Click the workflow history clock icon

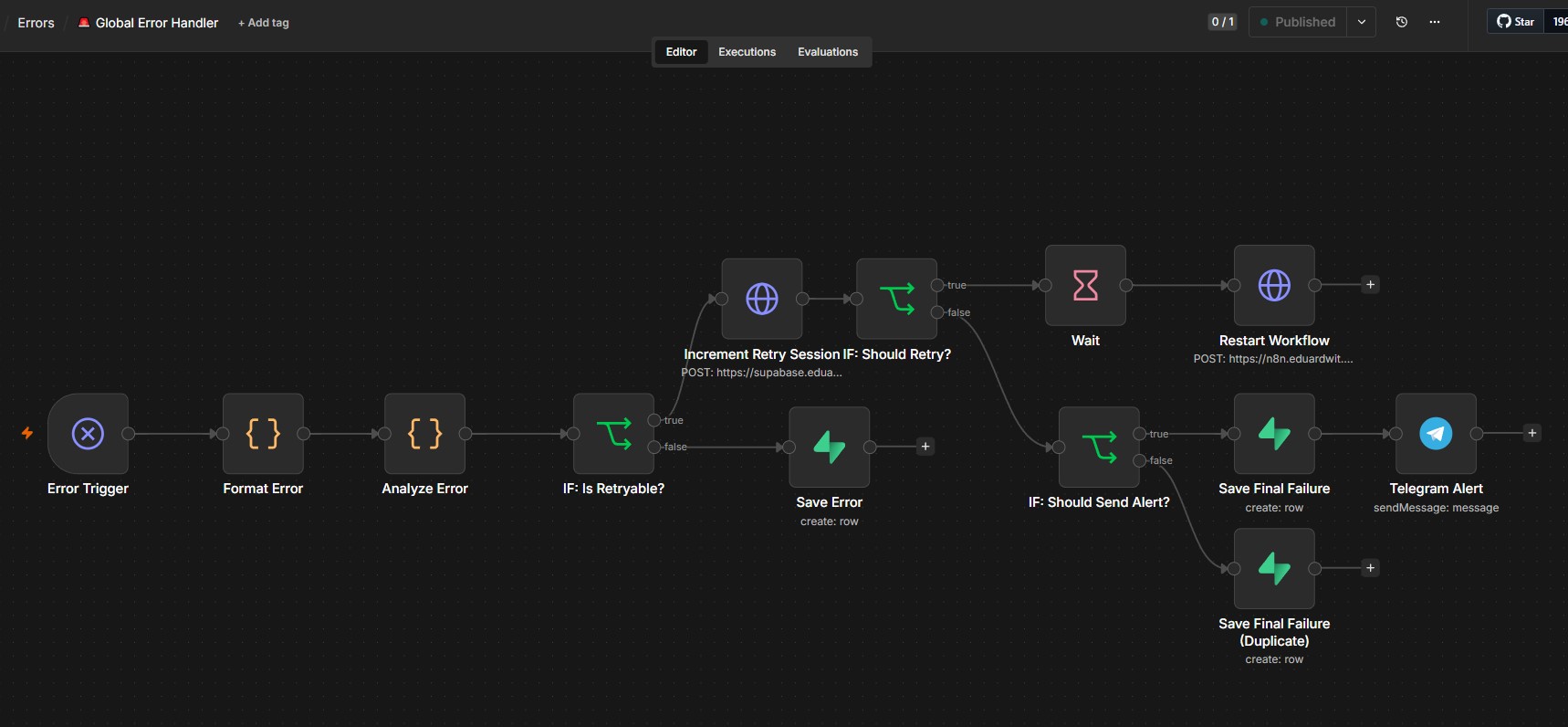(1402, 22)
